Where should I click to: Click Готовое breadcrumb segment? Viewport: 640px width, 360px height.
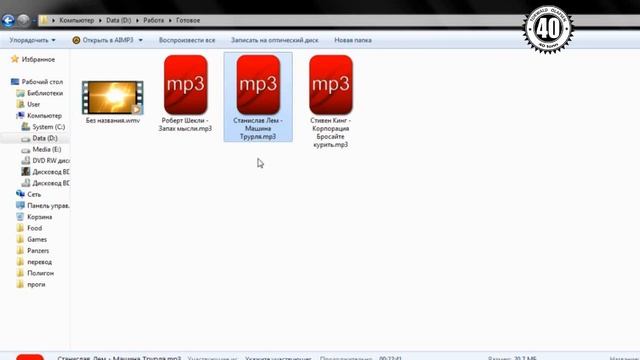[188, 20]
